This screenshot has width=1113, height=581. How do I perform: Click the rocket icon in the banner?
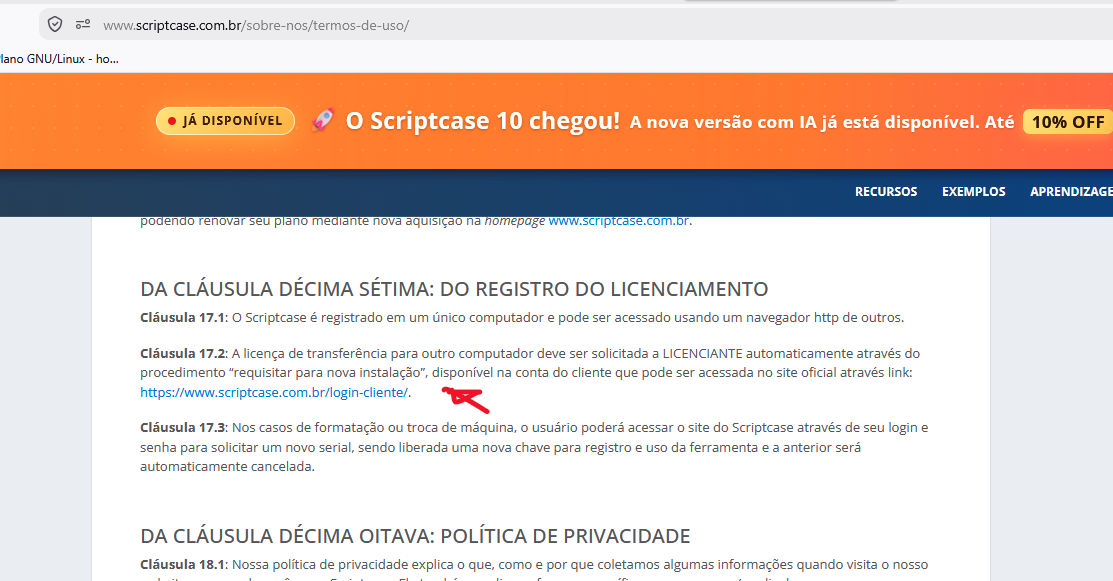[x=323, y=121]
